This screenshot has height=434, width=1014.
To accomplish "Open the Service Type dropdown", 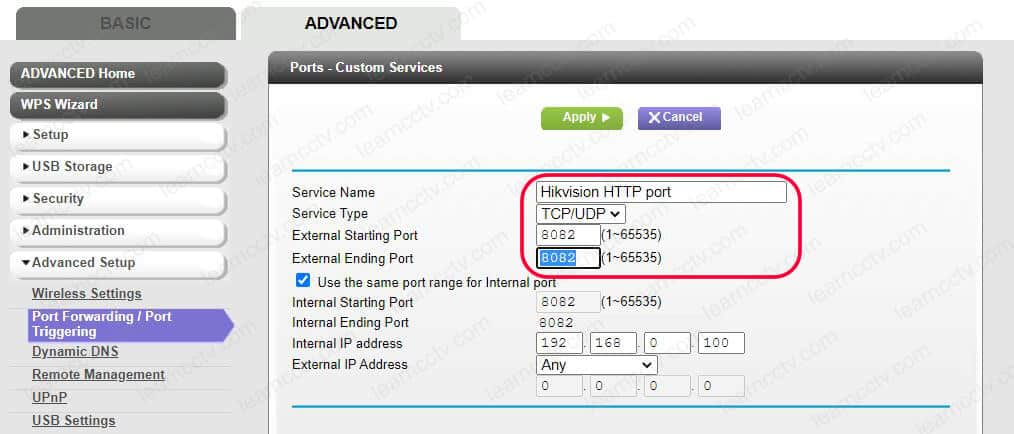I will (x=581, y=213).
